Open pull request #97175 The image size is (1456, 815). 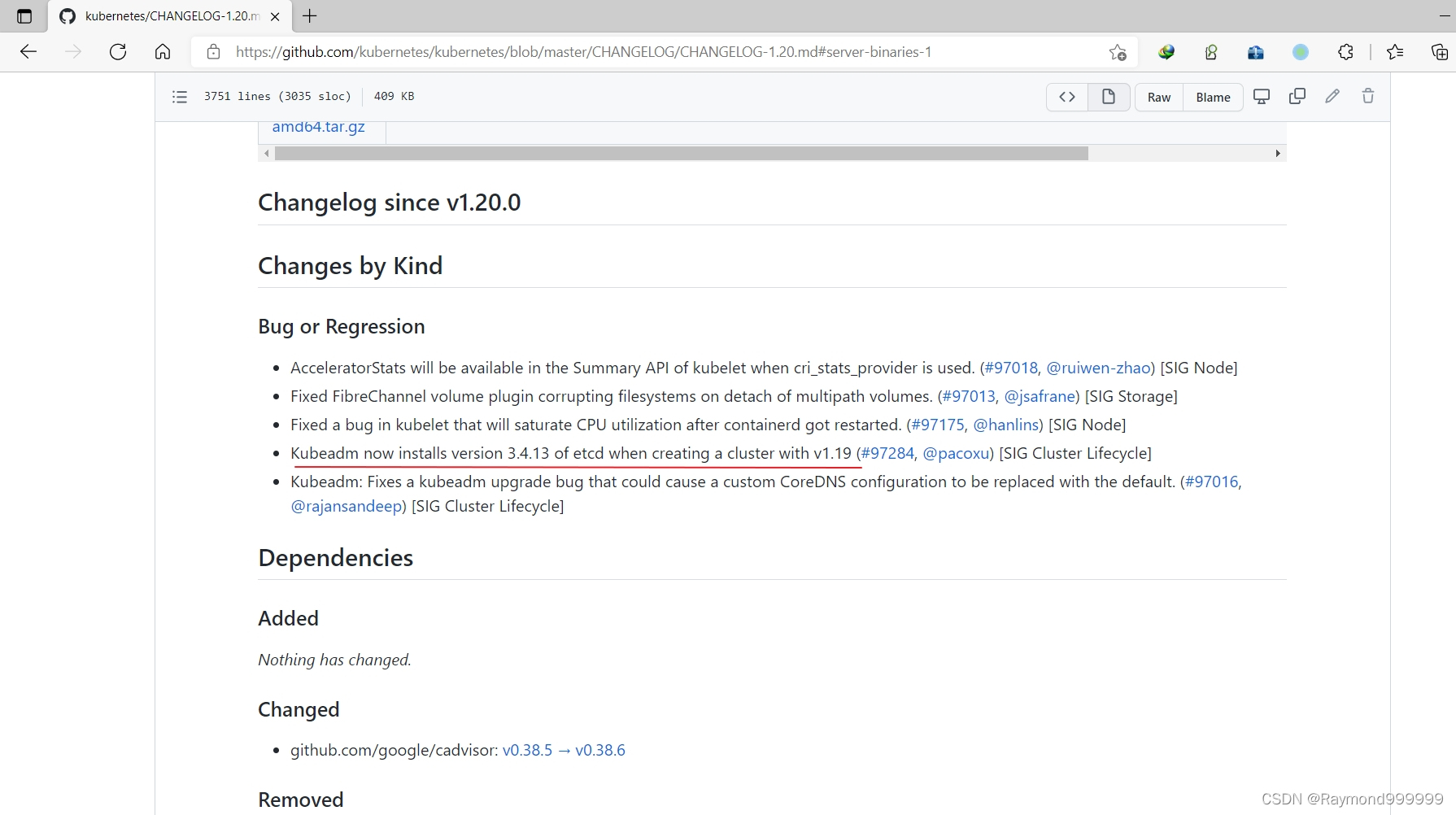click(x=938, y=425)
